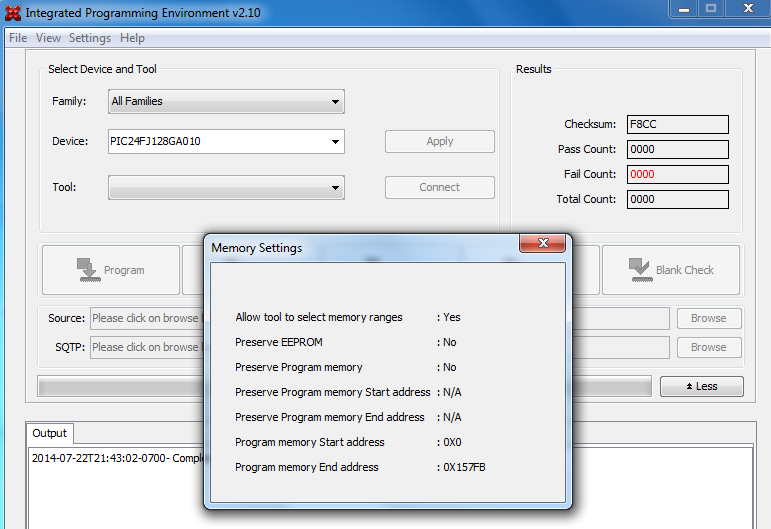Open the File menu
This screenshot has width=771, height=529.
[x=18, y=38]
